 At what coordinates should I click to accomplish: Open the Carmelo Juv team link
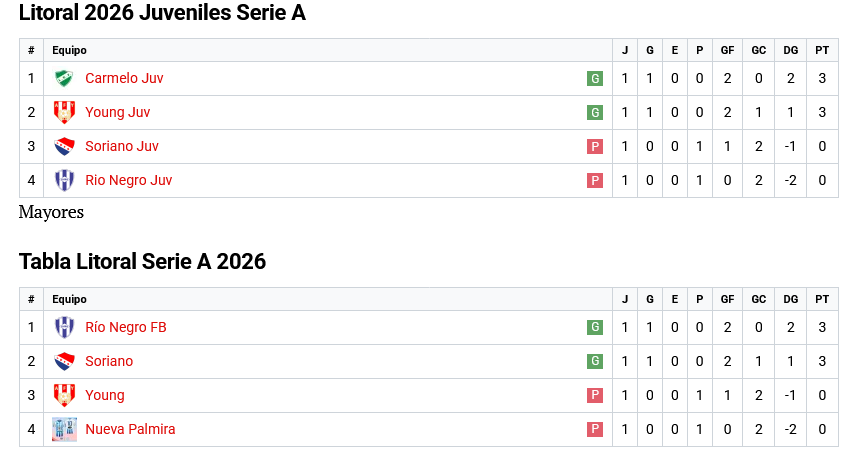[x=124, y=78]
